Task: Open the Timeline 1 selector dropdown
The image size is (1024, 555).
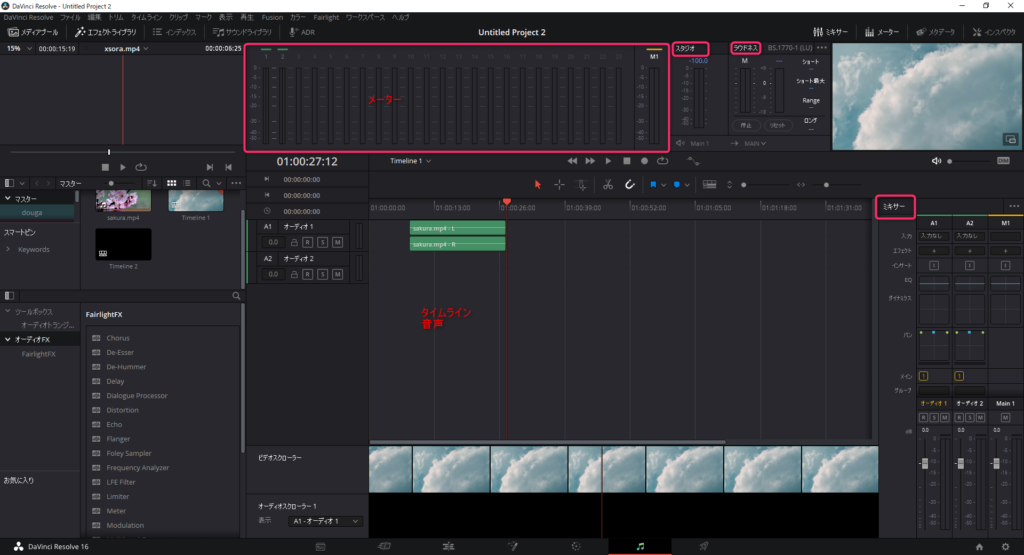Action: pos(410,161)
